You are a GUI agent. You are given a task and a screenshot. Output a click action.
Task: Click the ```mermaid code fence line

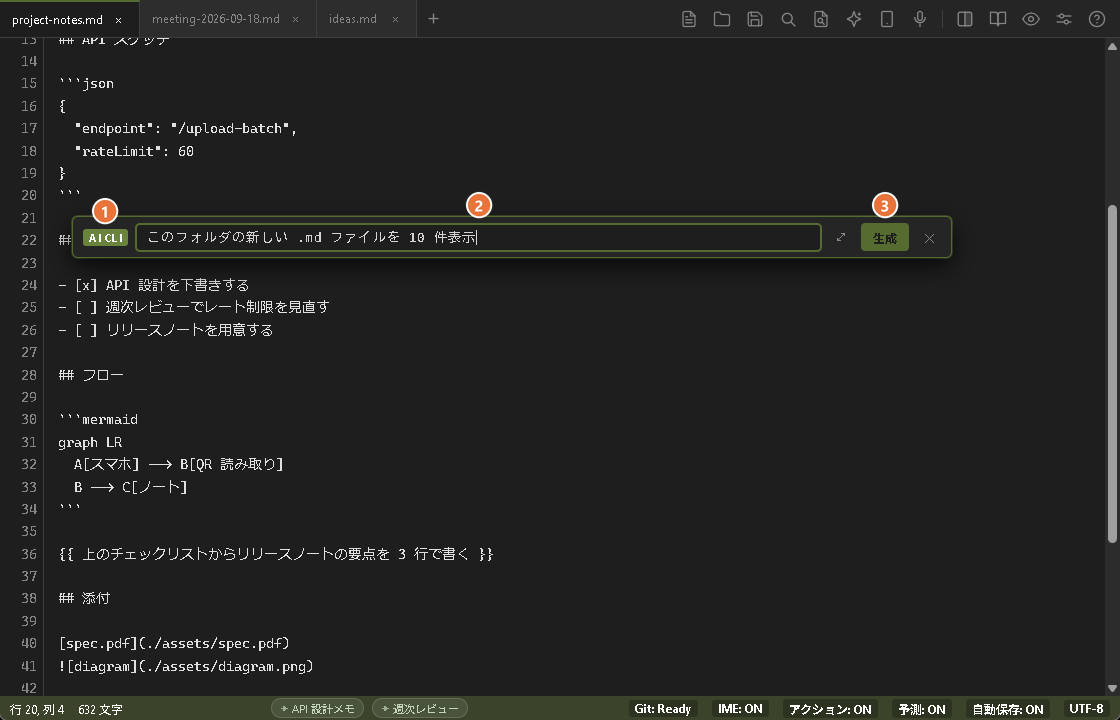pos(99,419)
